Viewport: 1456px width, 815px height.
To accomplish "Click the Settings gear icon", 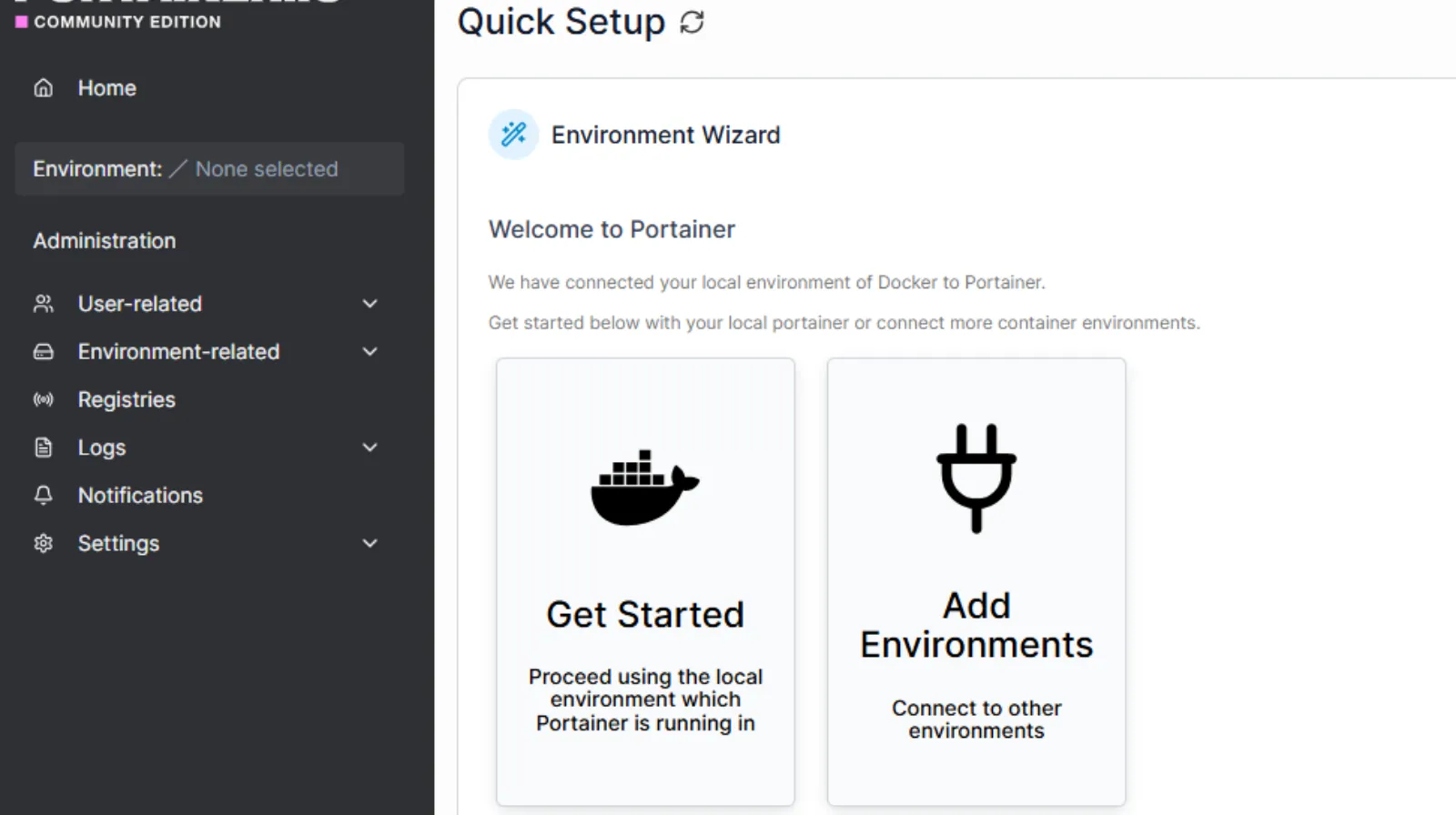I will [44, 544].
